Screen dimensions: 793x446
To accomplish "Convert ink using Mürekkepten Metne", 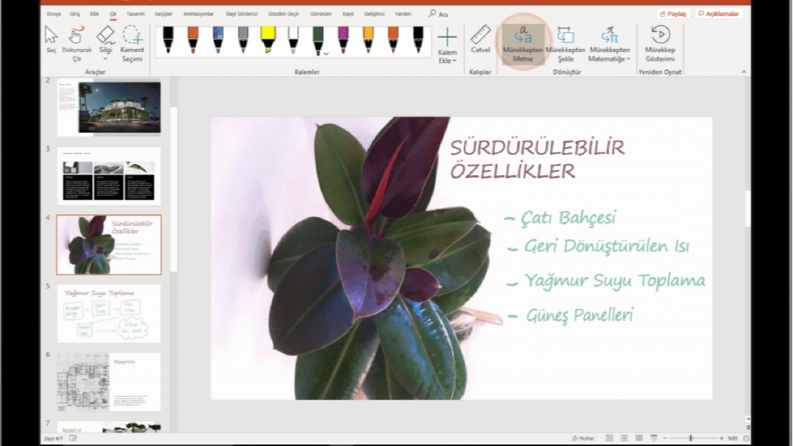I will [x=523, y=44].
